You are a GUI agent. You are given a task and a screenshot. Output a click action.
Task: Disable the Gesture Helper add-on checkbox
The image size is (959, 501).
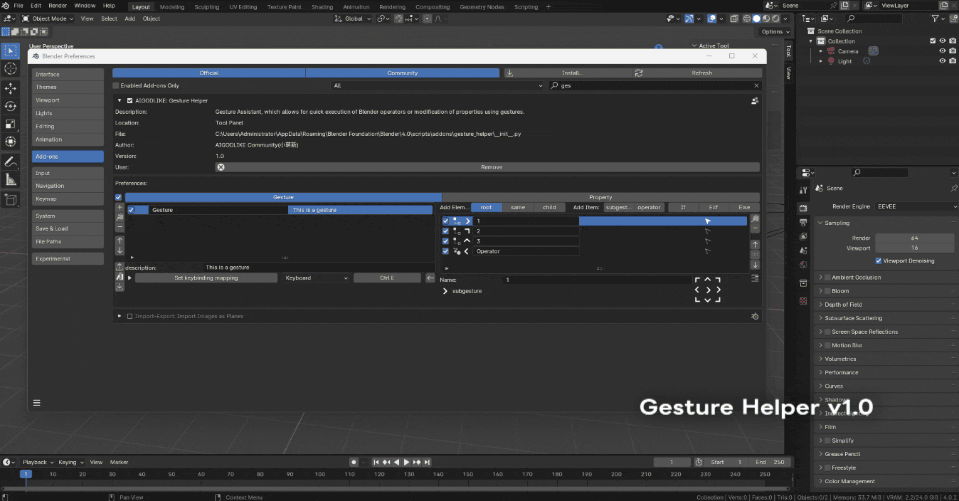(x=130, y=100)
